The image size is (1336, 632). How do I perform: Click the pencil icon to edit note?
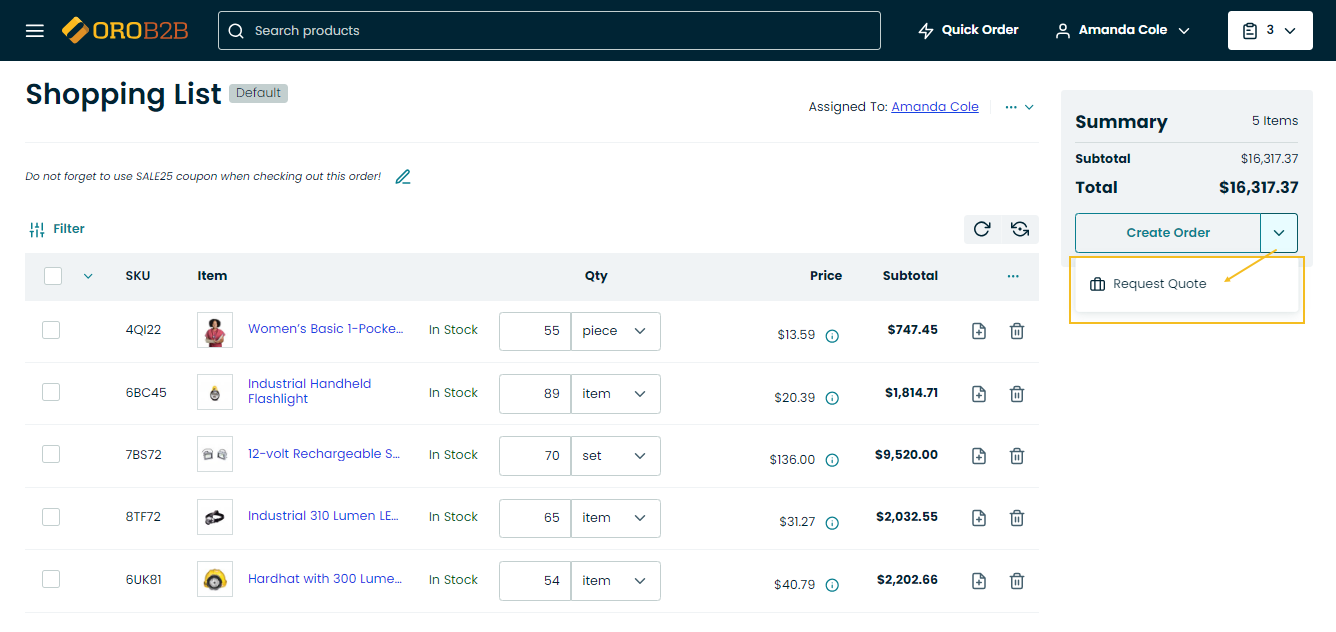tap(403, 177)
